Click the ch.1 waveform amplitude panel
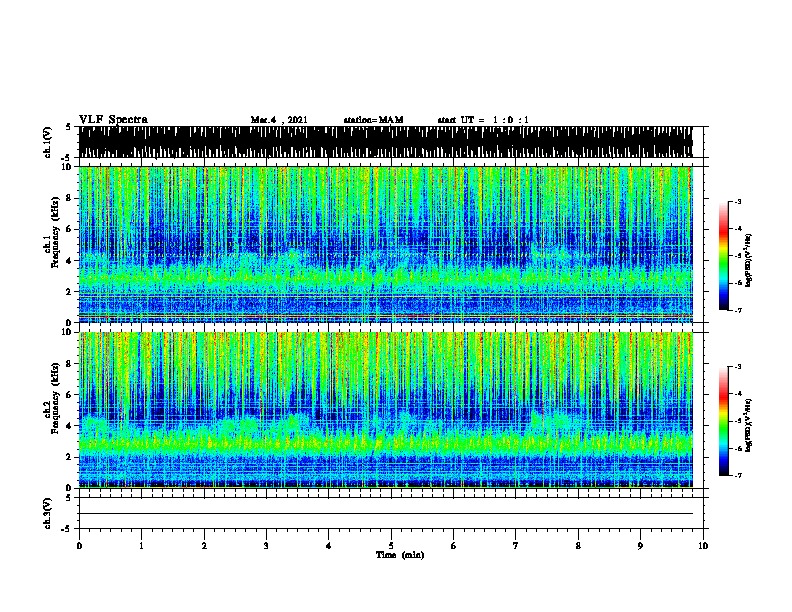792x612 pixels. 385,142
